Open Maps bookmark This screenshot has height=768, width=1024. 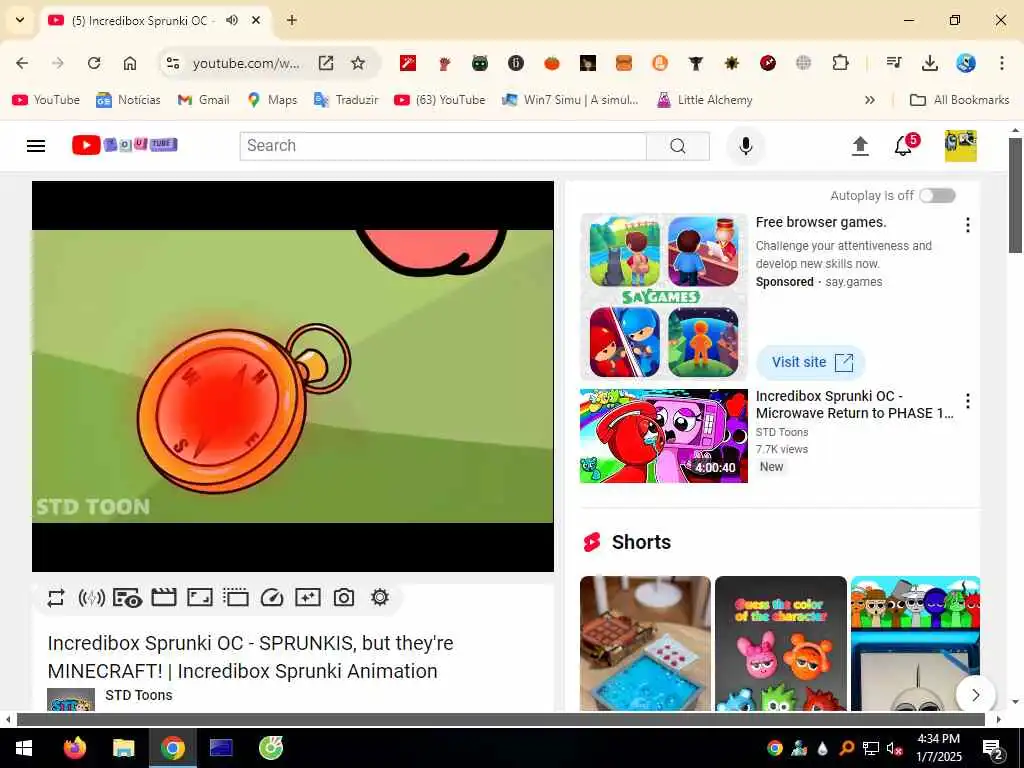[x=272, y=100]
